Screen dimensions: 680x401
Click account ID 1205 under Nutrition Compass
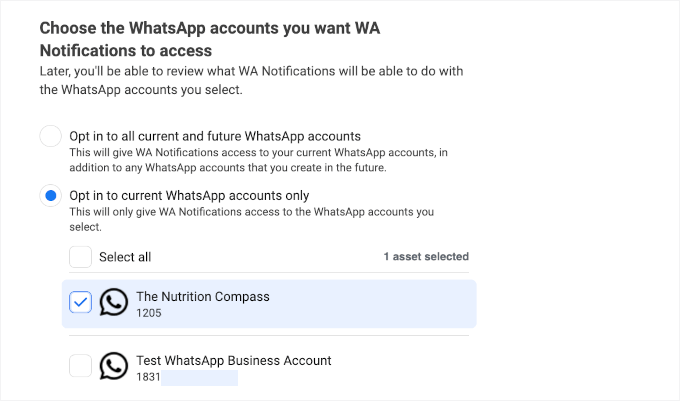pos(149,313)
